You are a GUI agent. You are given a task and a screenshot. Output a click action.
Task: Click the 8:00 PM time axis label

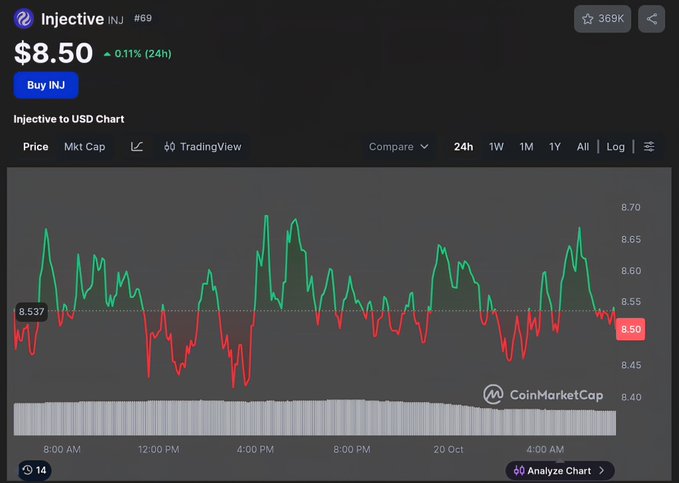(352, 450)
